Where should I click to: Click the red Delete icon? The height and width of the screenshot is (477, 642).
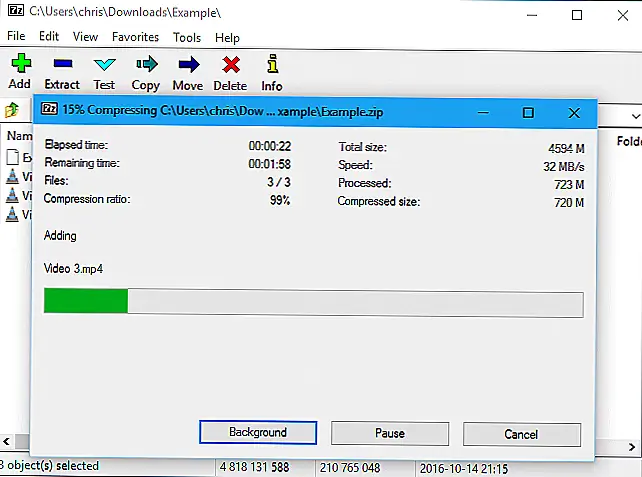[x=230, y=65]
